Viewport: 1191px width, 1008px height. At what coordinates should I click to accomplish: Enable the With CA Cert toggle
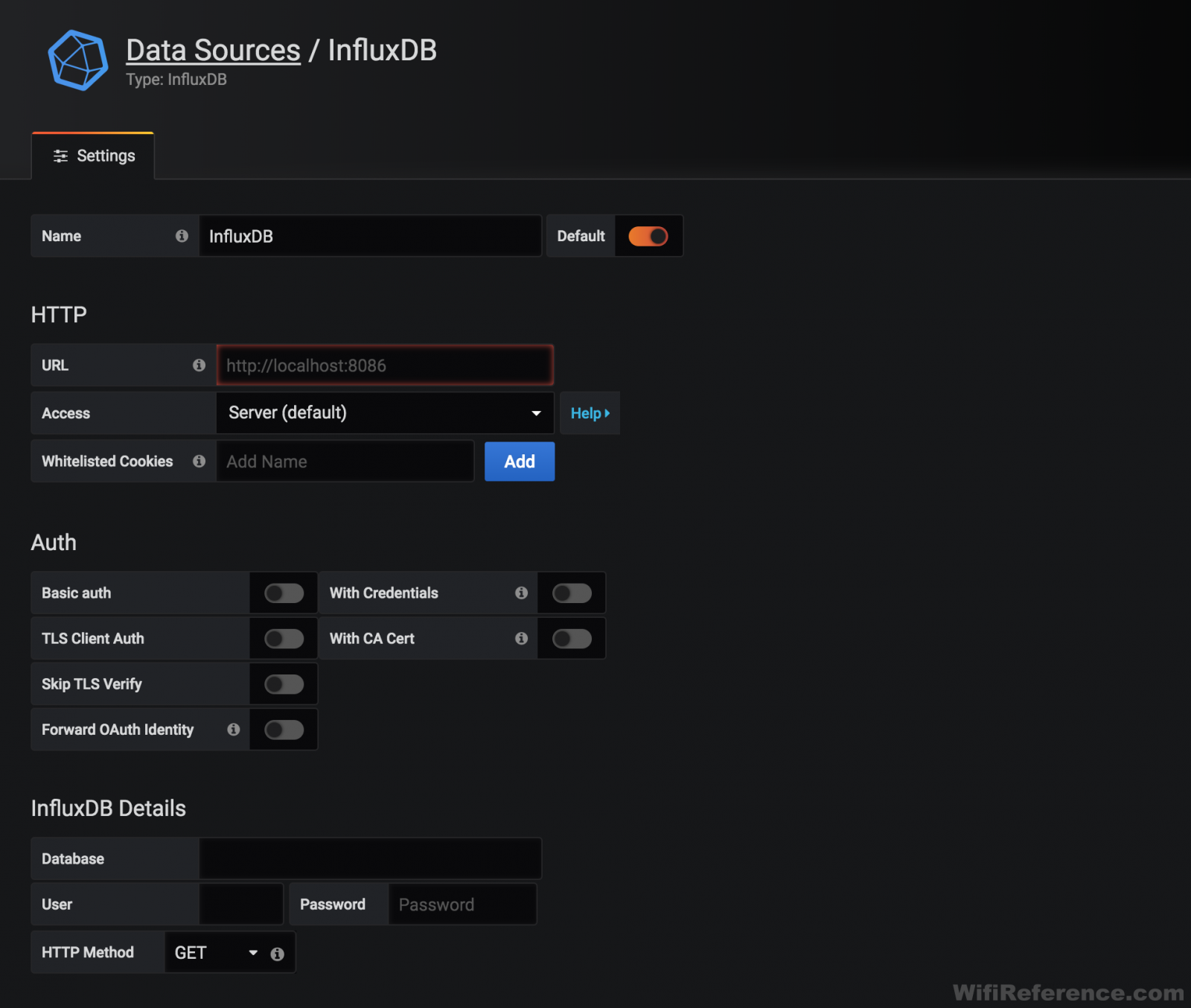coord(572,639)
